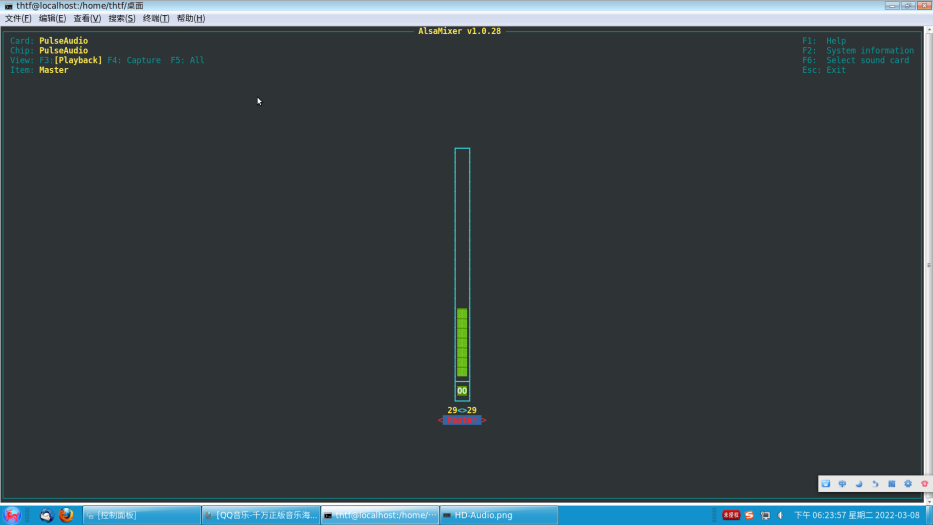This screenshot has height=525, width=933.
Task: Open the start menu logo in the taskbar
Action: coord(13,515)
